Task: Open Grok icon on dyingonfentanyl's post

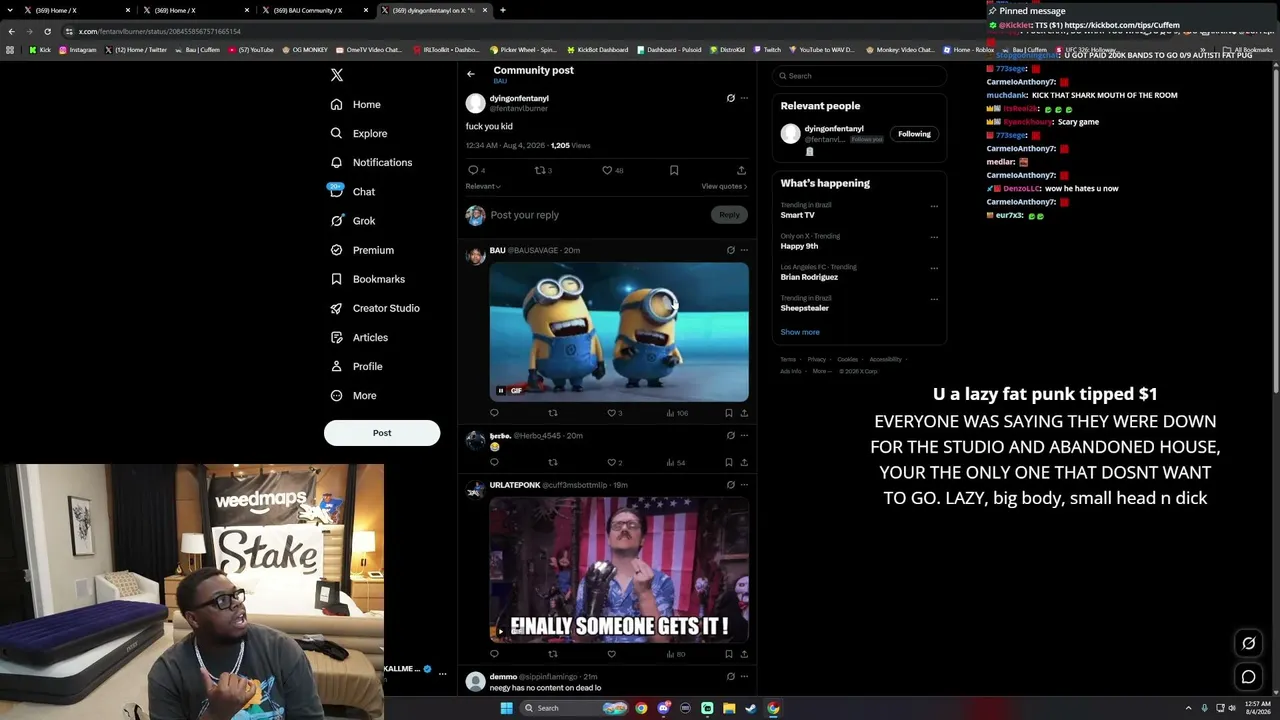Action: coord(730,98)
